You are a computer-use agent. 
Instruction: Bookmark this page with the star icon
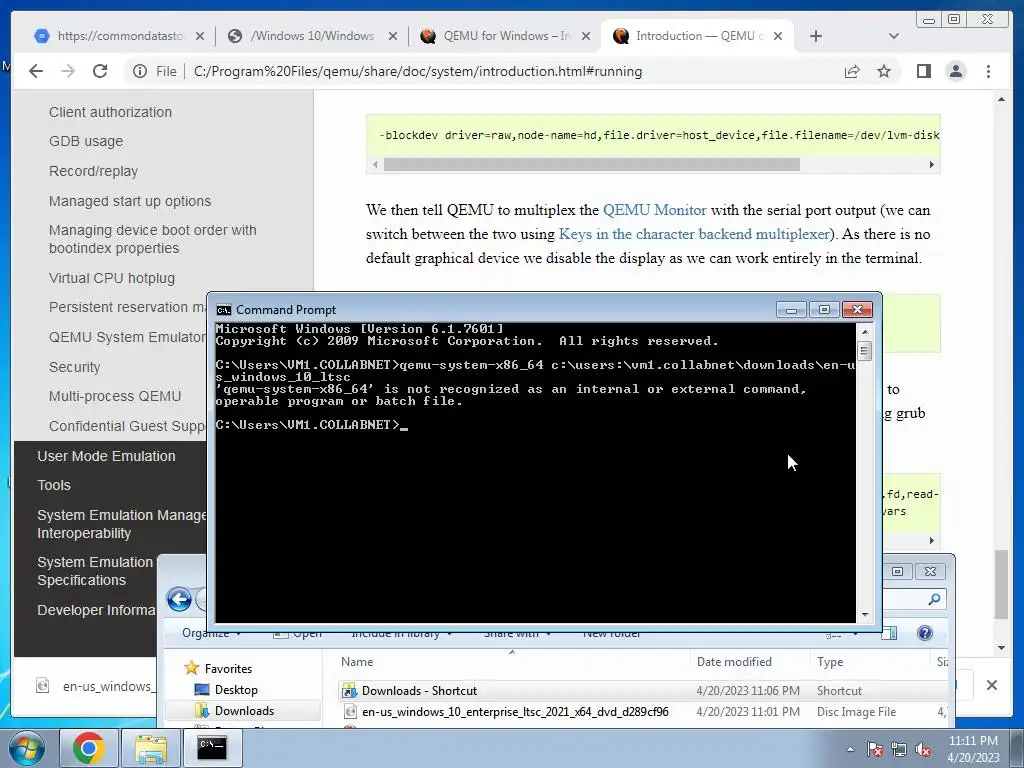[884, 71]
